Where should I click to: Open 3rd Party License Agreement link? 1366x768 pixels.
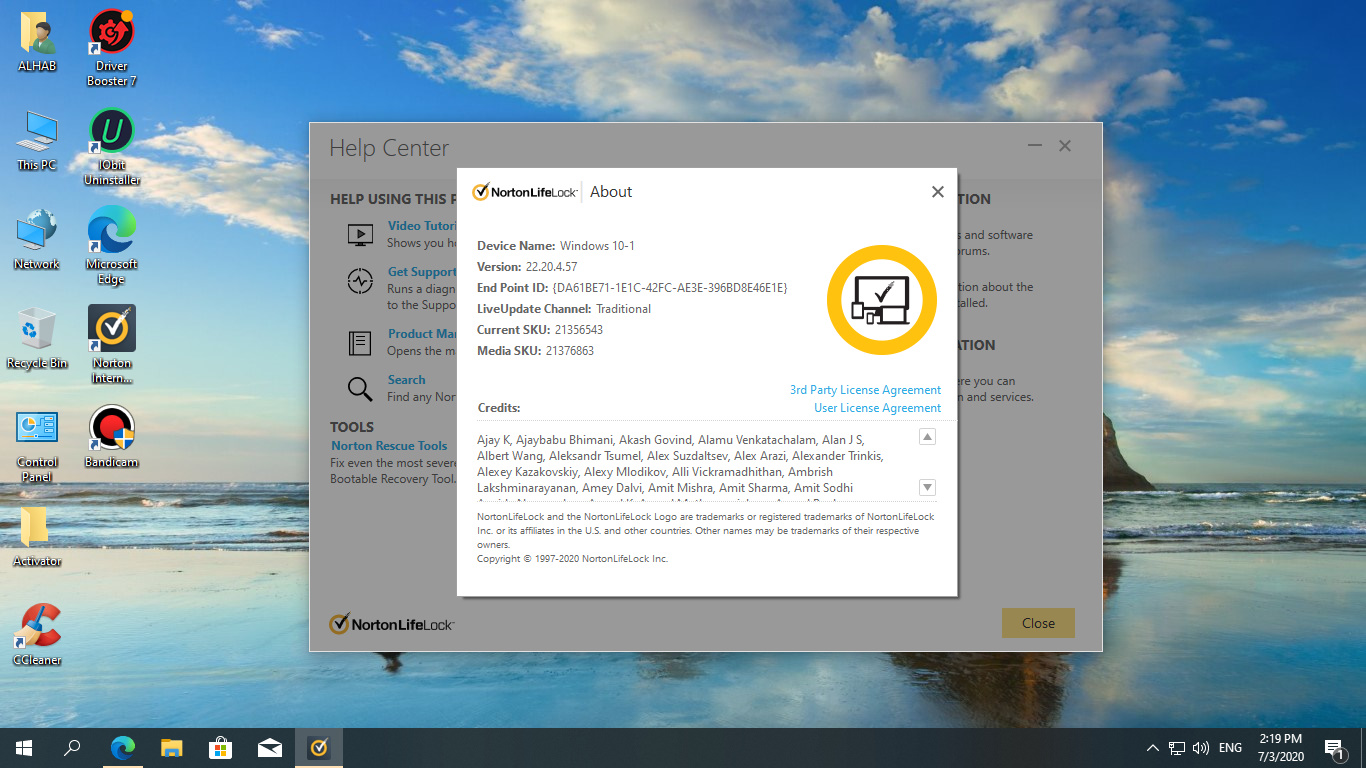[x=865, y=390]
